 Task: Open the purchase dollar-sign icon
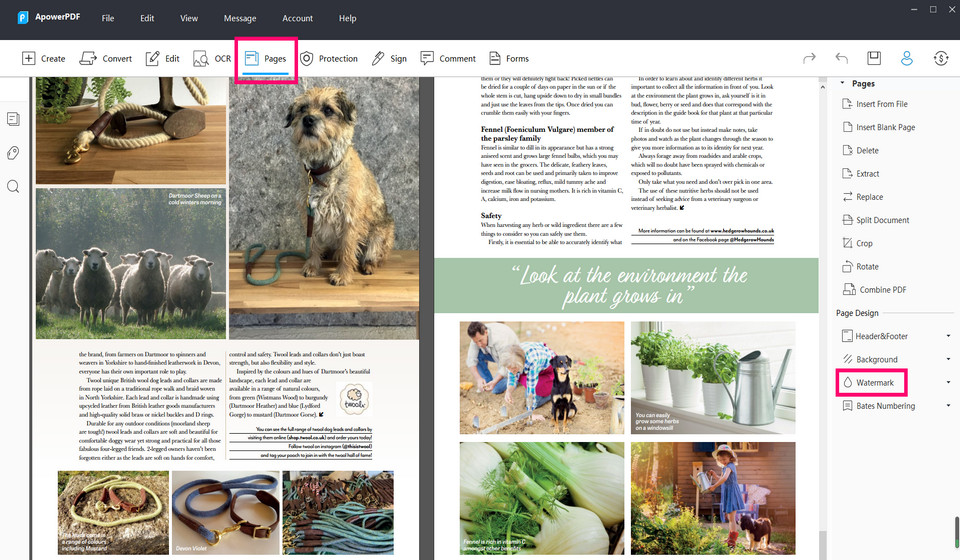pos(940,58)
